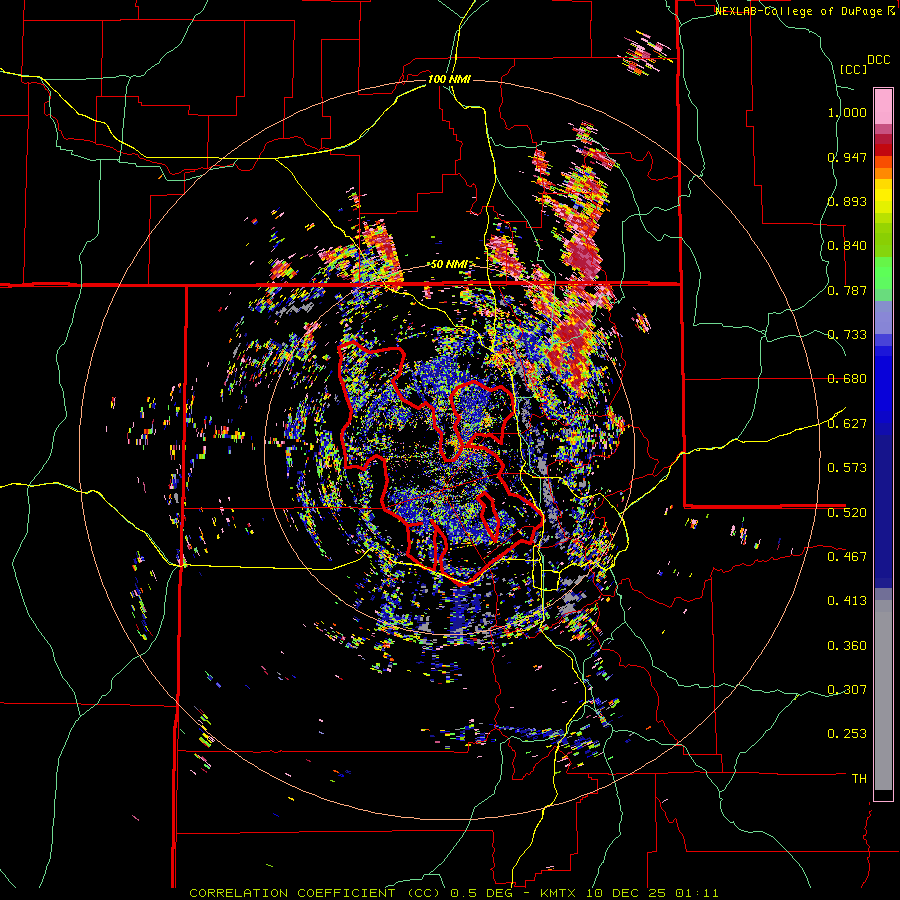This screenshot has height=900, width=900.
Task: Select the 0.787 scale value
Action: point(847,290)
